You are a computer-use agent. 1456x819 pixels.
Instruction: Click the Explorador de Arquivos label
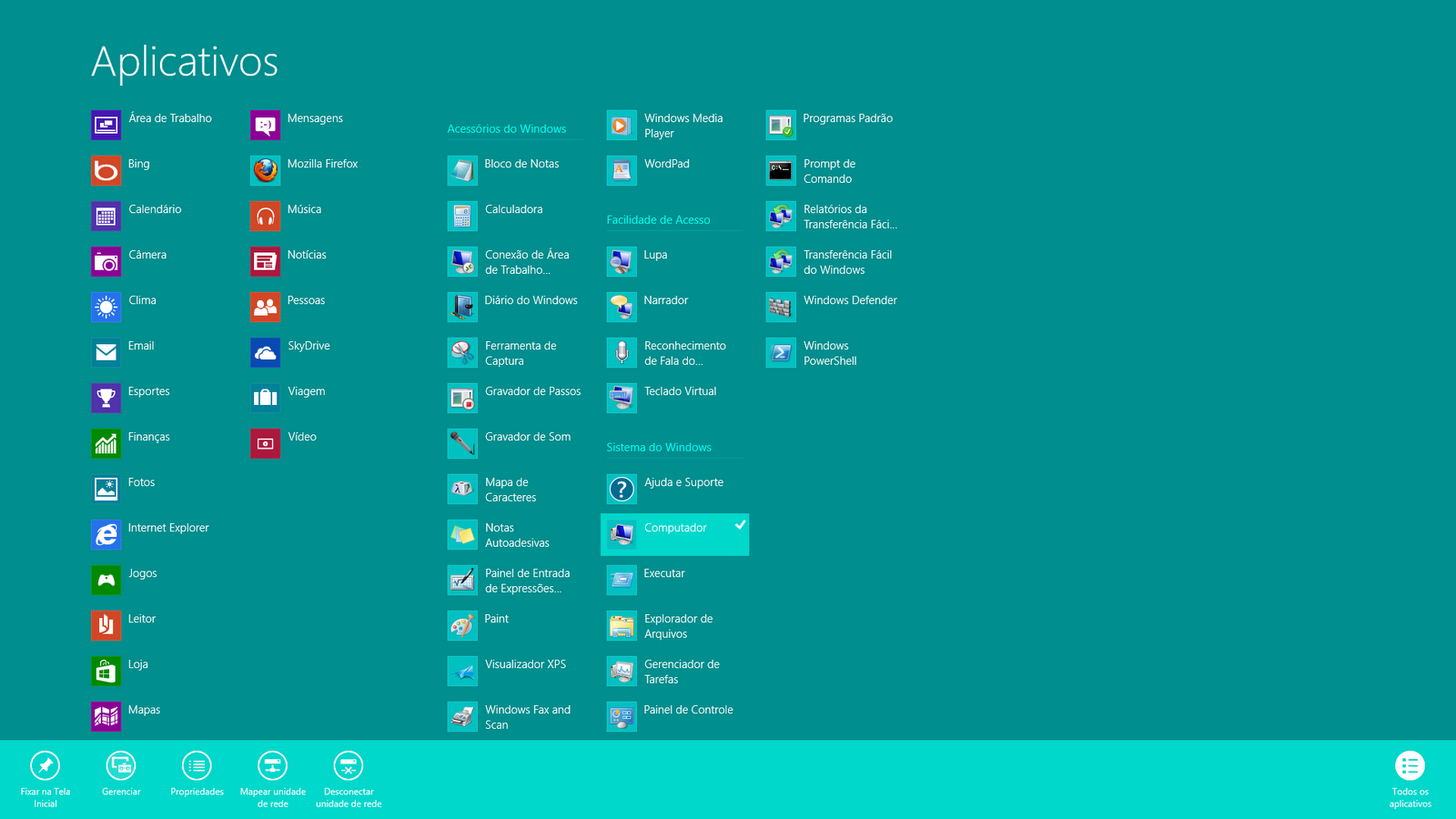pyautogui.click(x=679, y=626)
